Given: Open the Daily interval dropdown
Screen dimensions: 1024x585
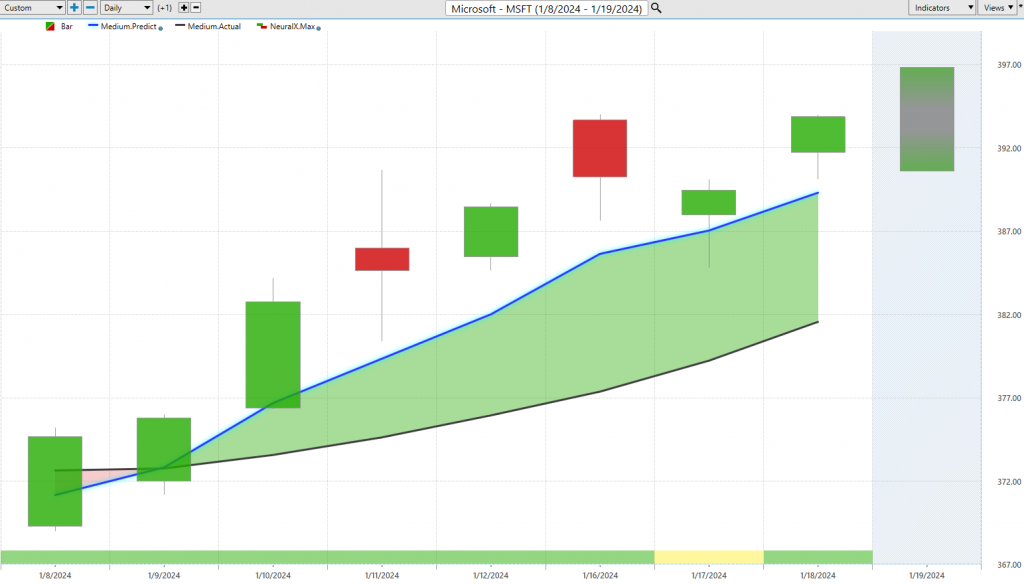Looking at the screenshot, I should tap(126, 7).
